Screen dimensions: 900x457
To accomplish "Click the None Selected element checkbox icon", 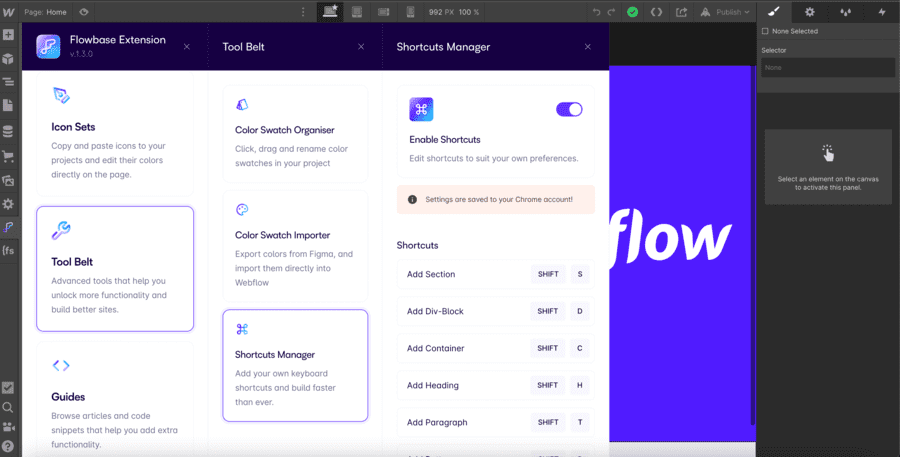I will coord(765,31).
